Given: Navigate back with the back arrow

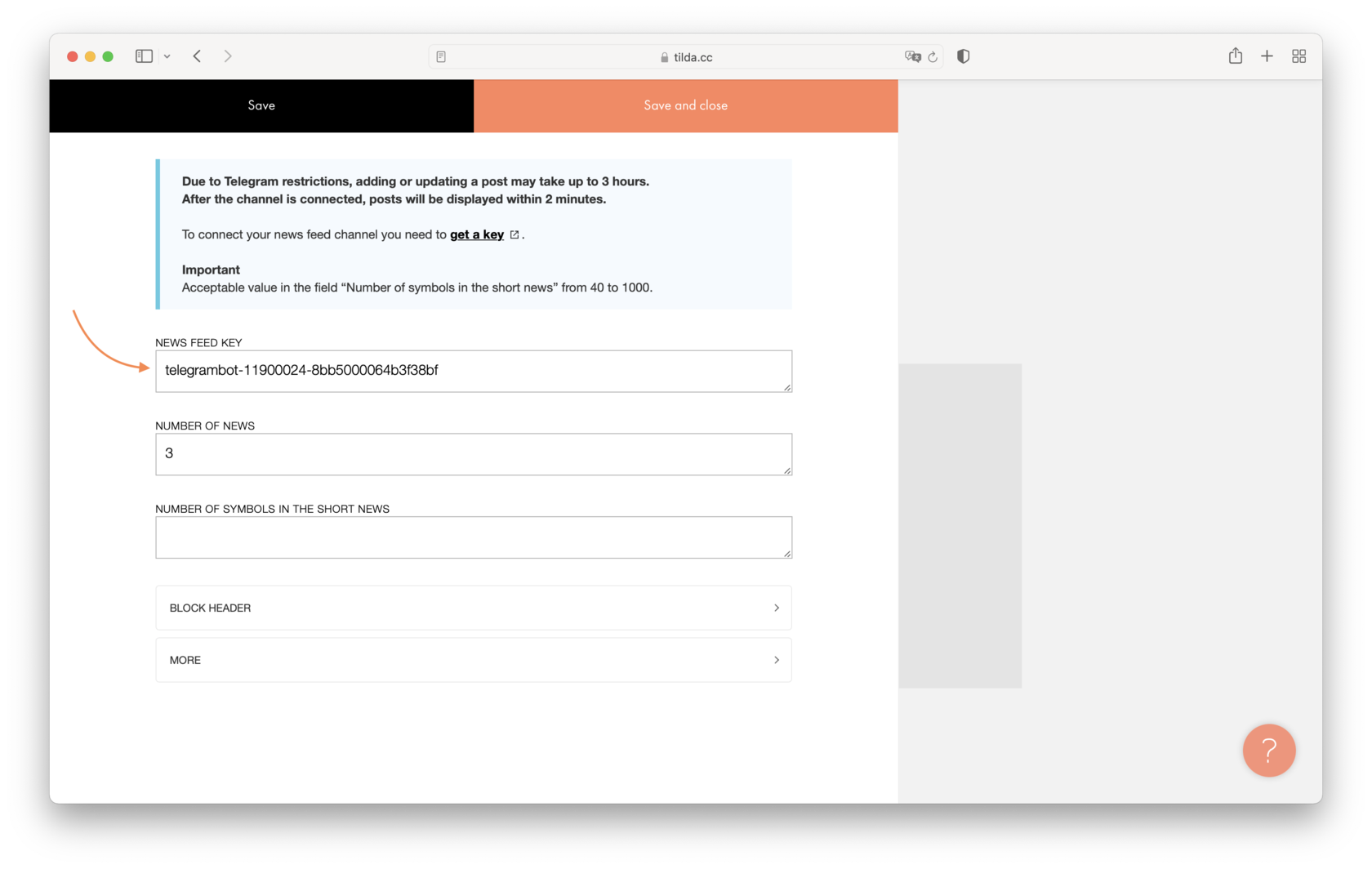Looking at the screenshot, I should [197, 56].
